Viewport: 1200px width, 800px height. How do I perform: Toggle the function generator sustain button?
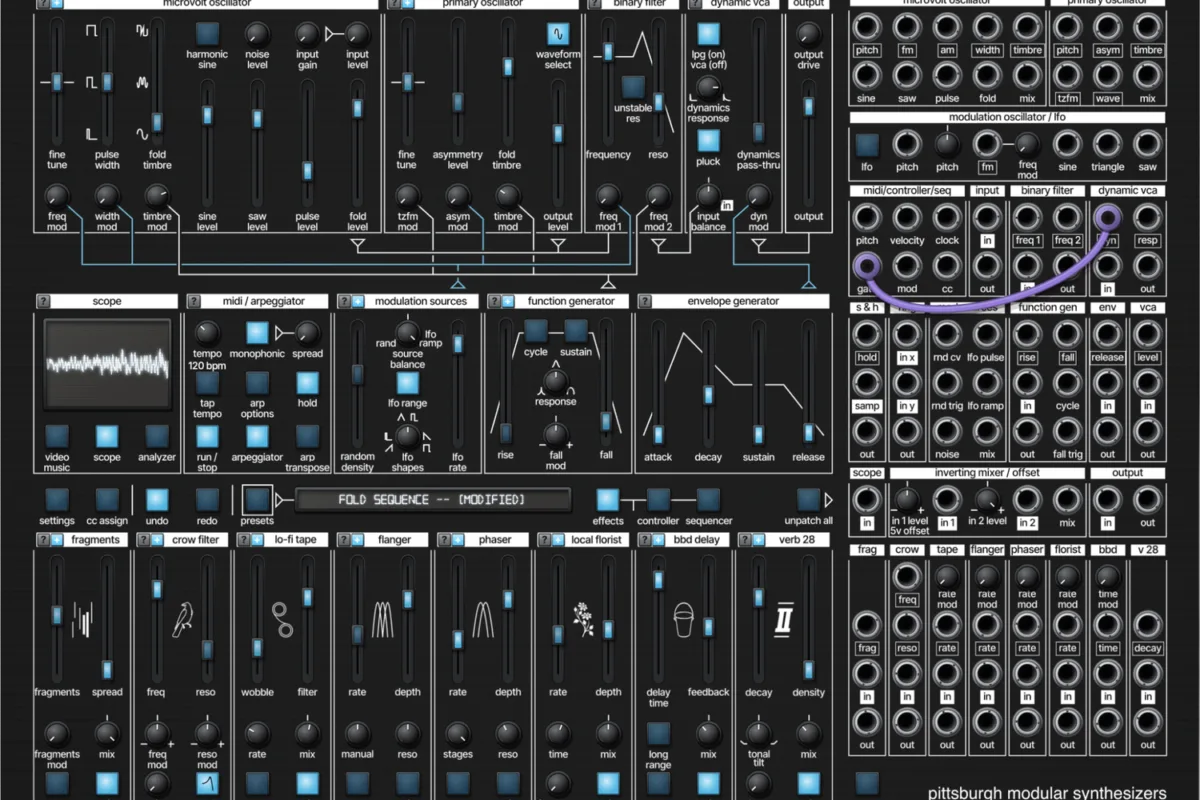pyautogui.click(x=576, y=330)
